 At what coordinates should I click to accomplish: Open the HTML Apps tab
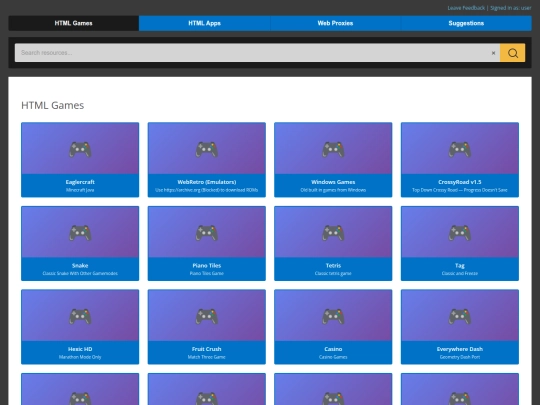(205, 23)
